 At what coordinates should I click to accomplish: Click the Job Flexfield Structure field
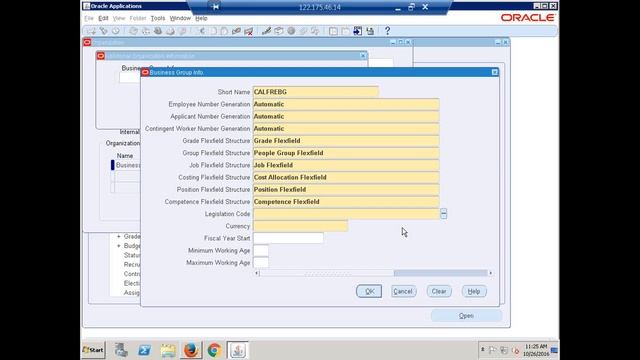(346, 165)
